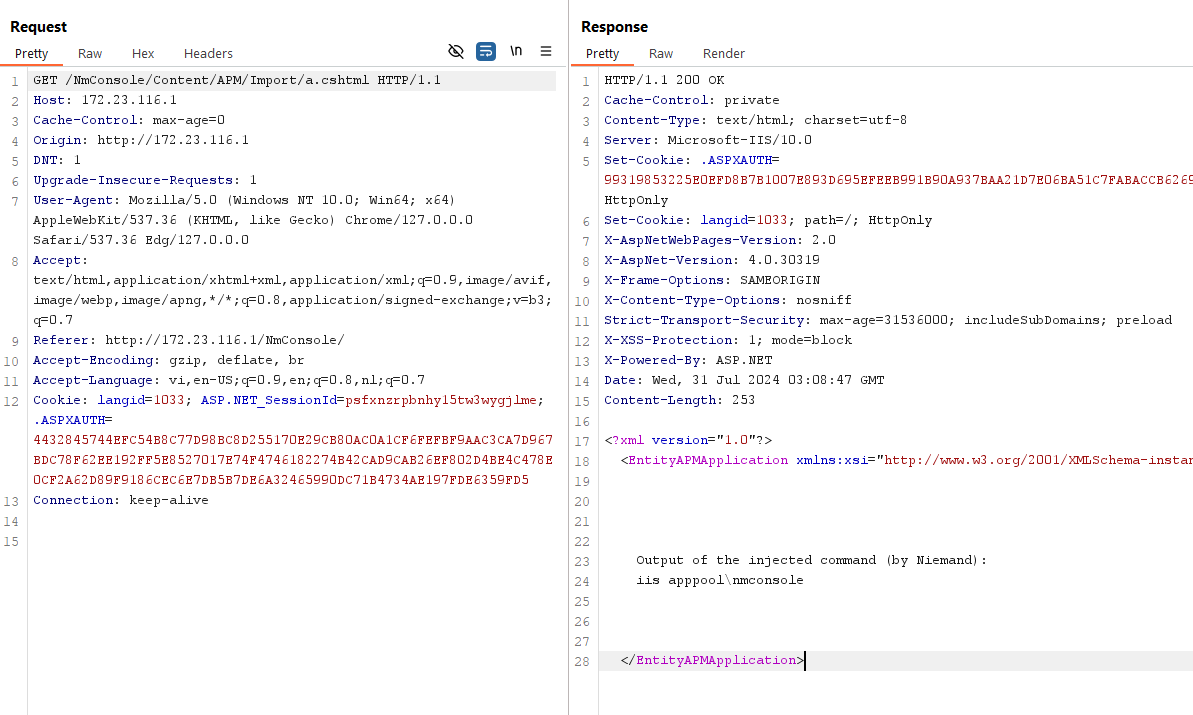Switch to the Response Raw tab
Image resolution: width=1193 pixels, height=715 pixels.
[660, 53]
